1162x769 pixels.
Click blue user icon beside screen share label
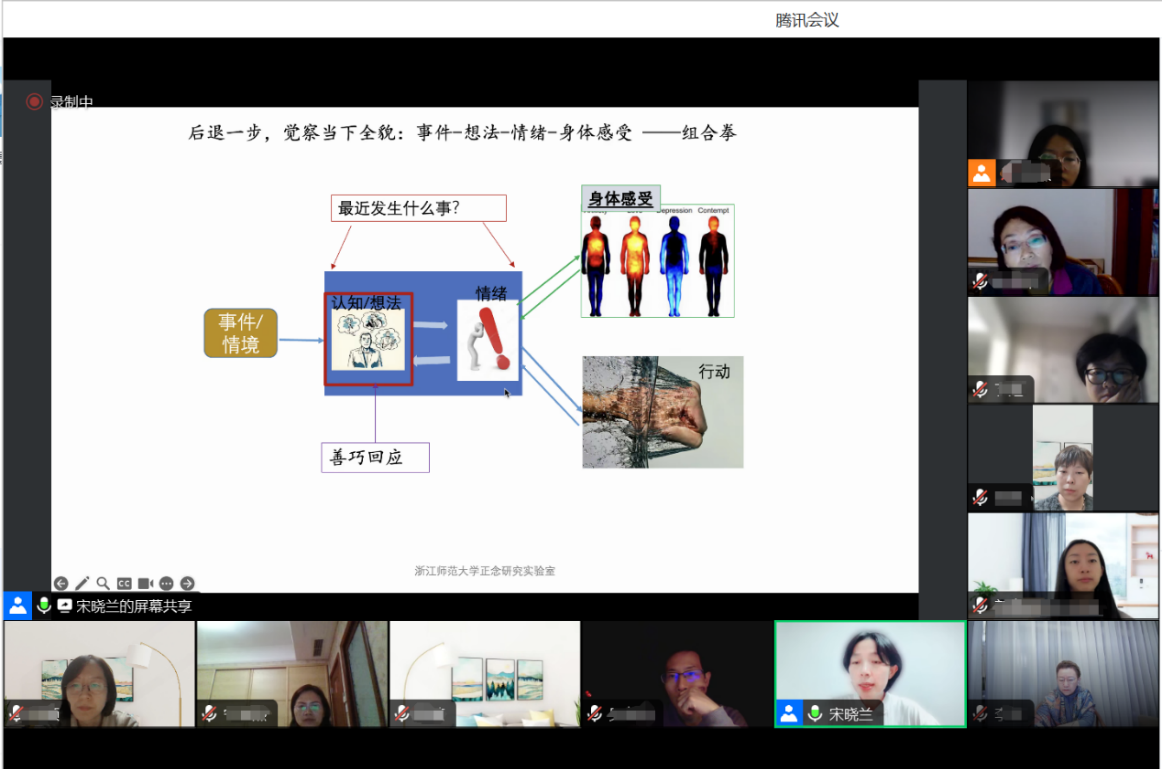[18, 606]
